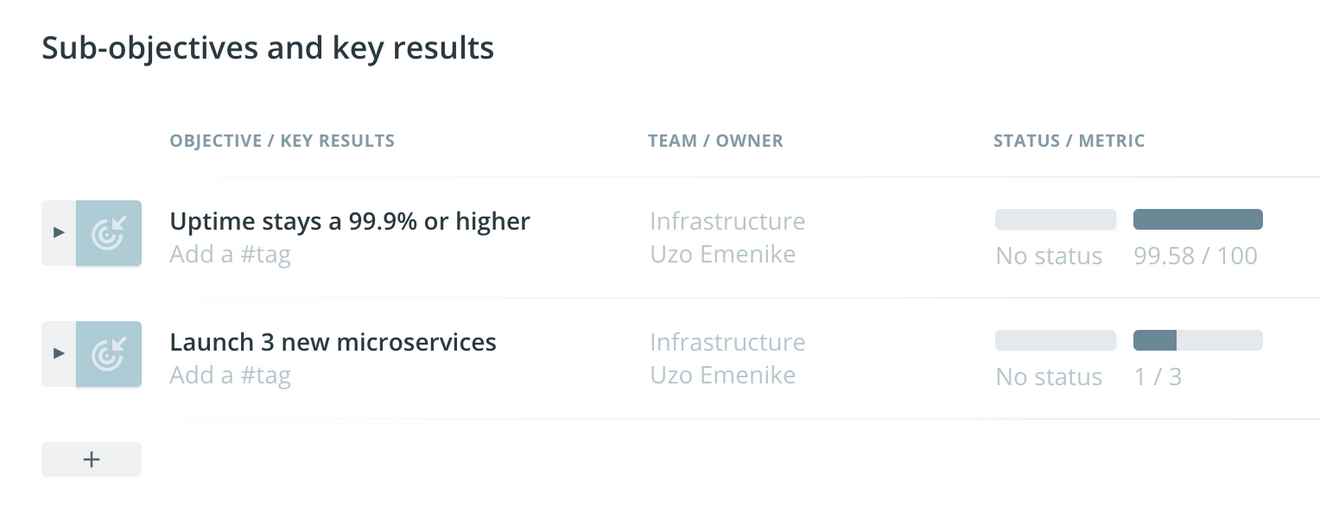This screenshot has height=506, width=1320.
Task: Open Launch 3 new microservices objective
Action: [333, 342]
